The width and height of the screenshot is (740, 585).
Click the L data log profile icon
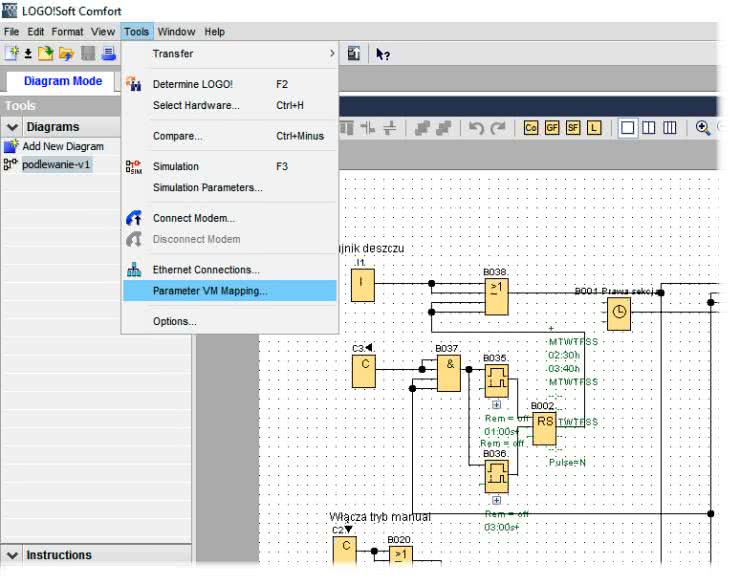pos(594,128)
